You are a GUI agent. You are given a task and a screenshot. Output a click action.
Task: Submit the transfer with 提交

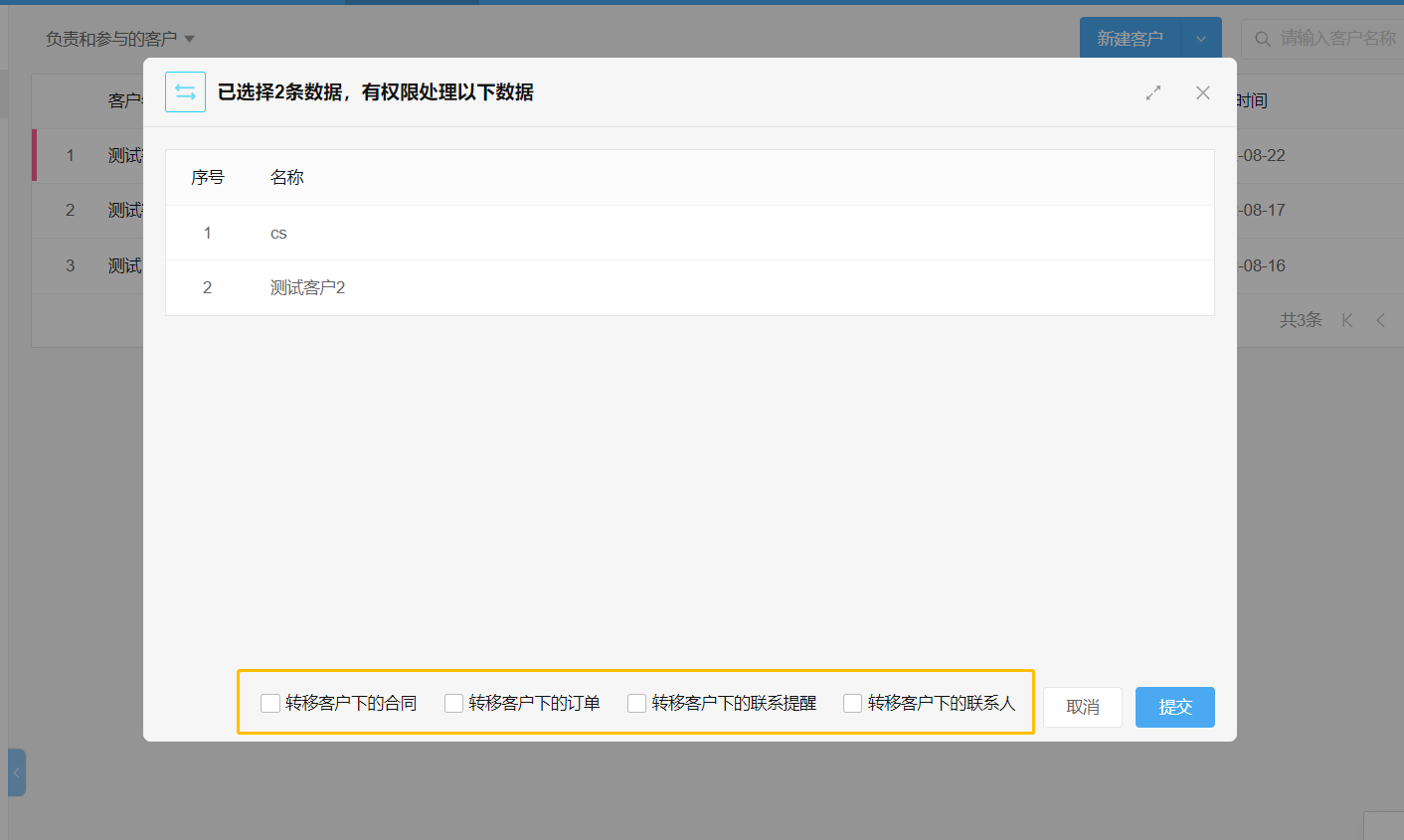click(1174, 707)
